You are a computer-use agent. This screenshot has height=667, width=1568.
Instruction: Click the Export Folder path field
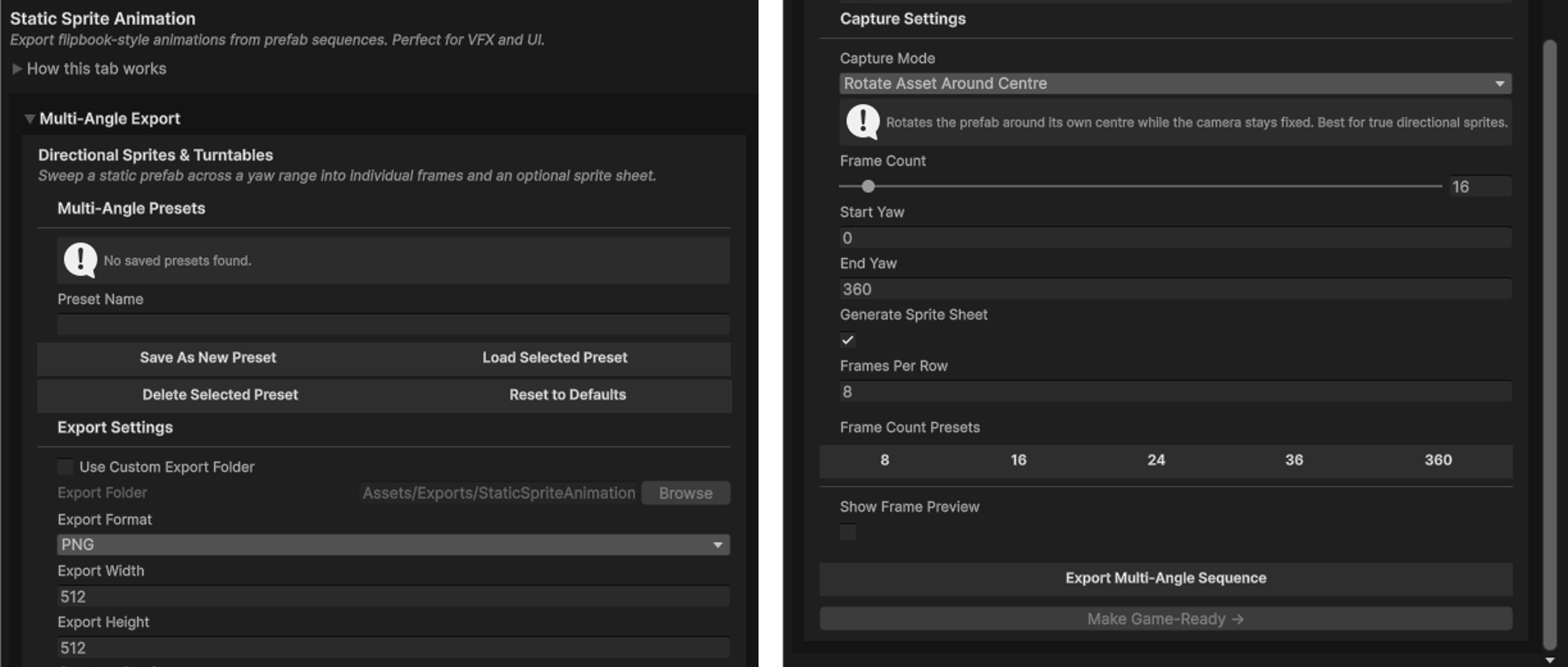click(x=498, y=493)
